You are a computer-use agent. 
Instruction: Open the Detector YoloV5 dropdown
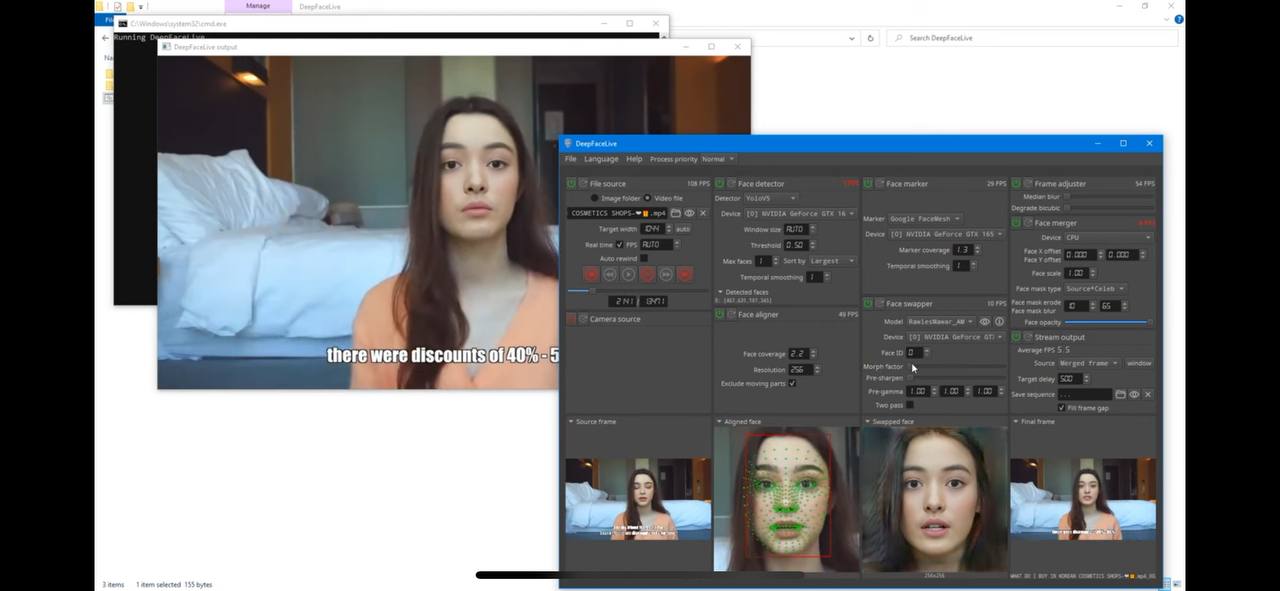tap(770, 198)
